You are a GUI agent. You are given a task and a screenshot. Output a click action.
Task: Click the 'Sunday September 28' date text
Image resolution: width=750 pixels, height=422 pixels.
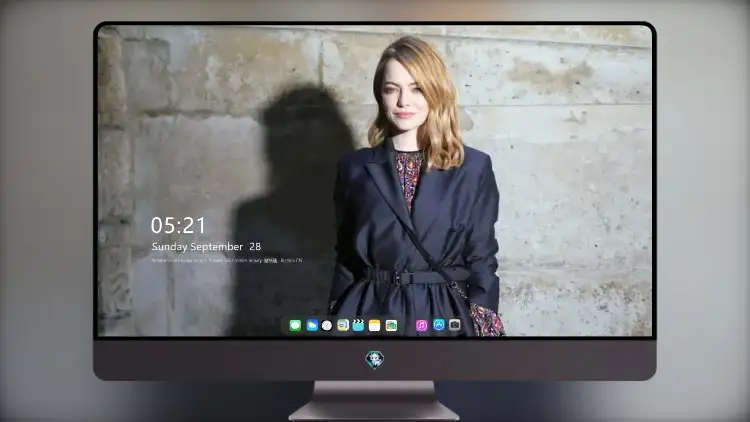pos(206,247)
